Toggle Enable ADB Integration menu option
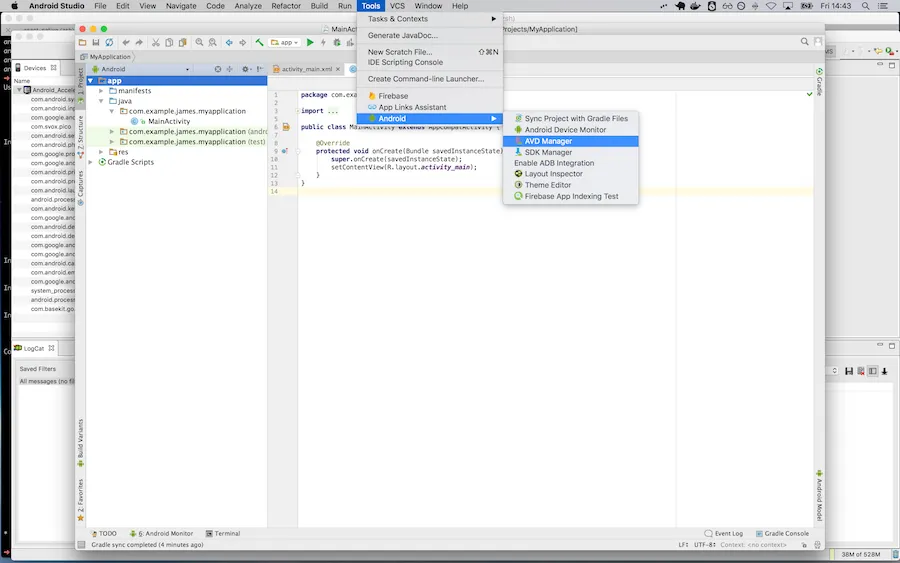 click(554, 163)
